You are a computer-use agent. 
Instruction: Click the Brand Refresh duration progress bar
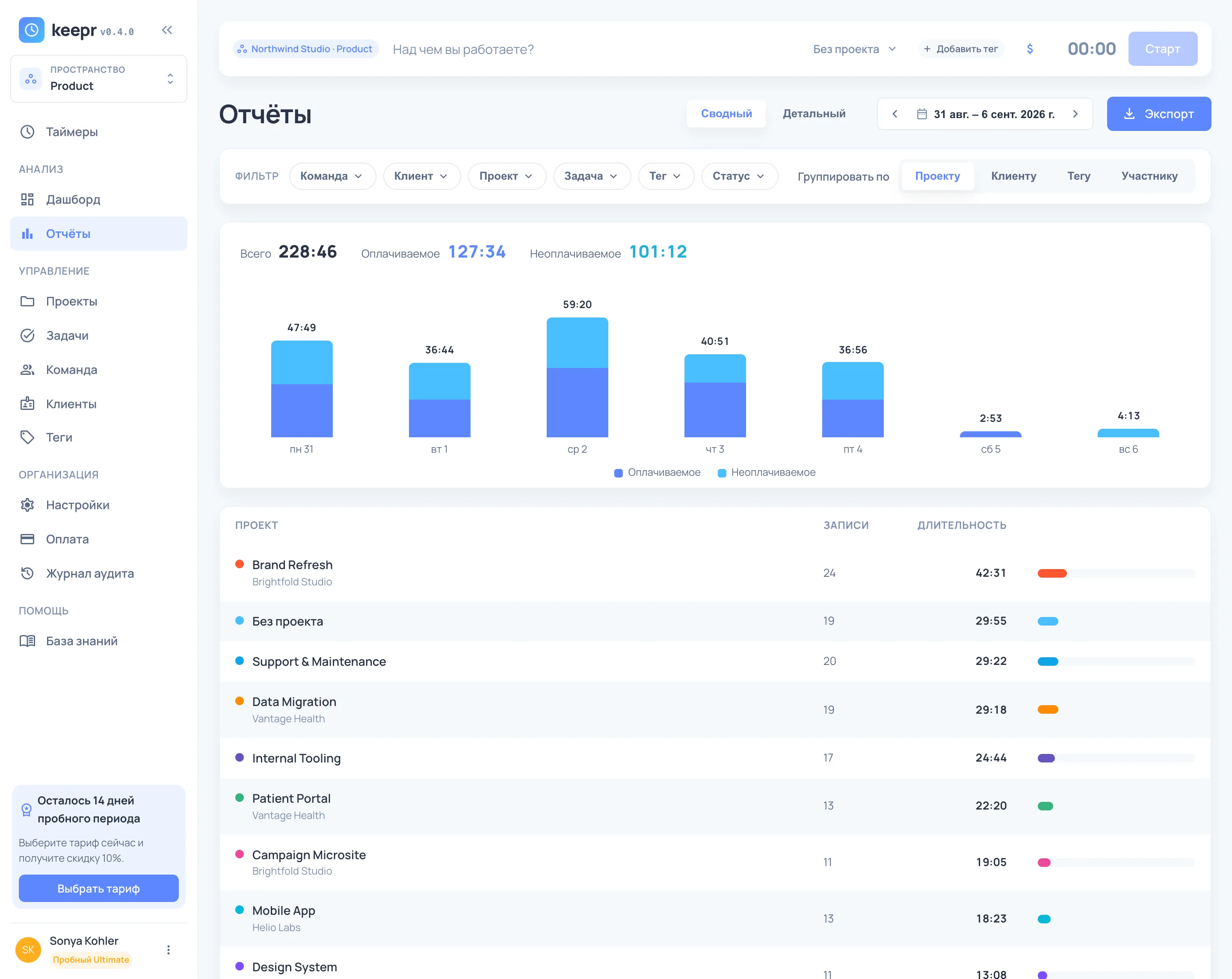coord(1115,573)
